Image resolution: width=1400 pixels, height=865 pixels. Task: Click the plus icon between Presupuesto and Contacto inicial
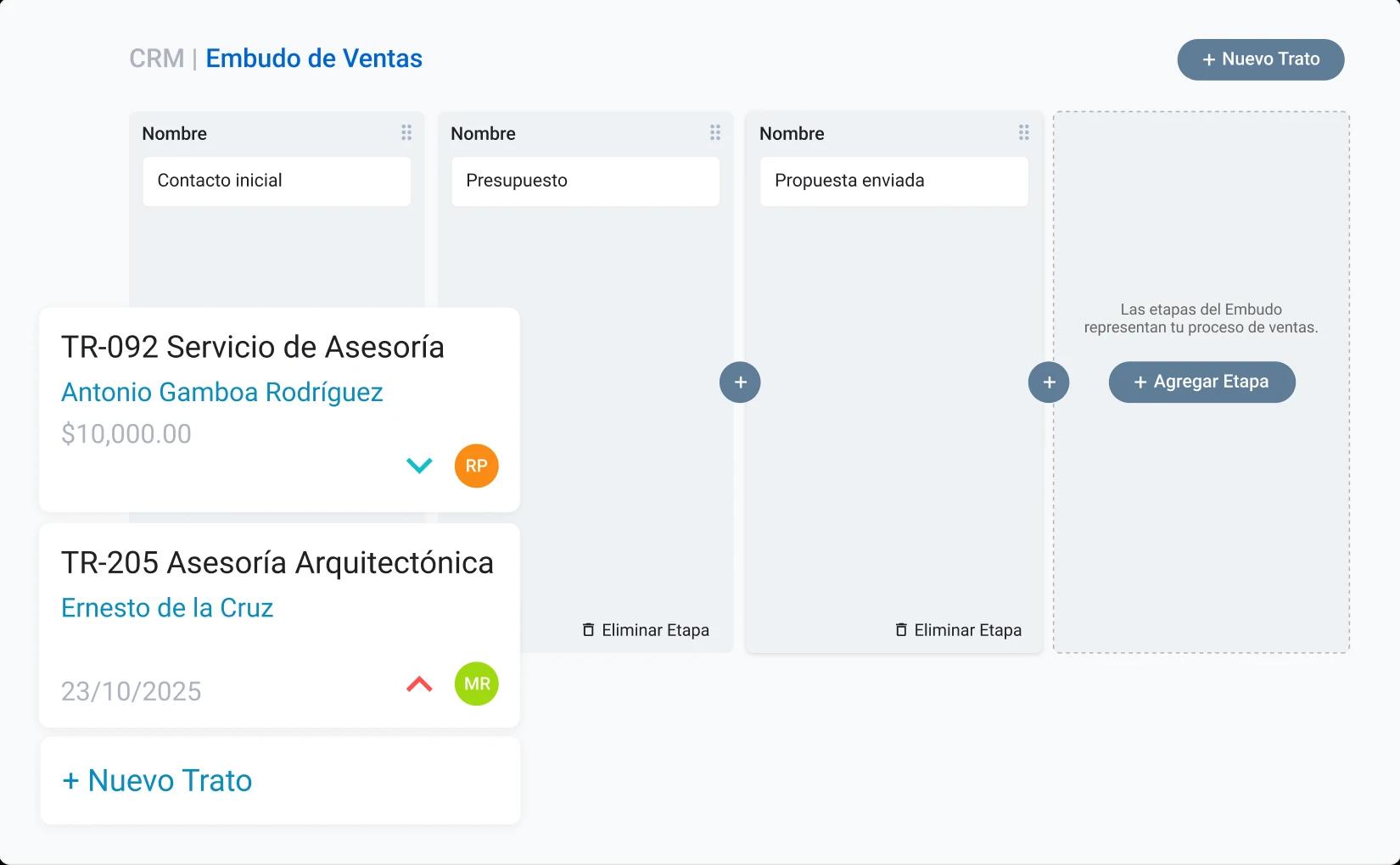[740, 382]
